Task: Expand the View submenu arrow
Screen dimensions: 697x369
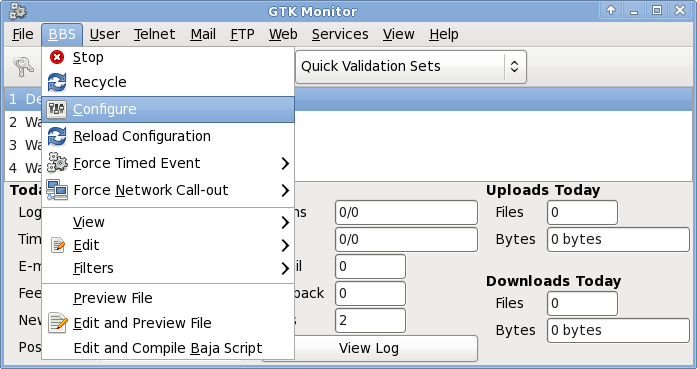Action: (285, 222)
